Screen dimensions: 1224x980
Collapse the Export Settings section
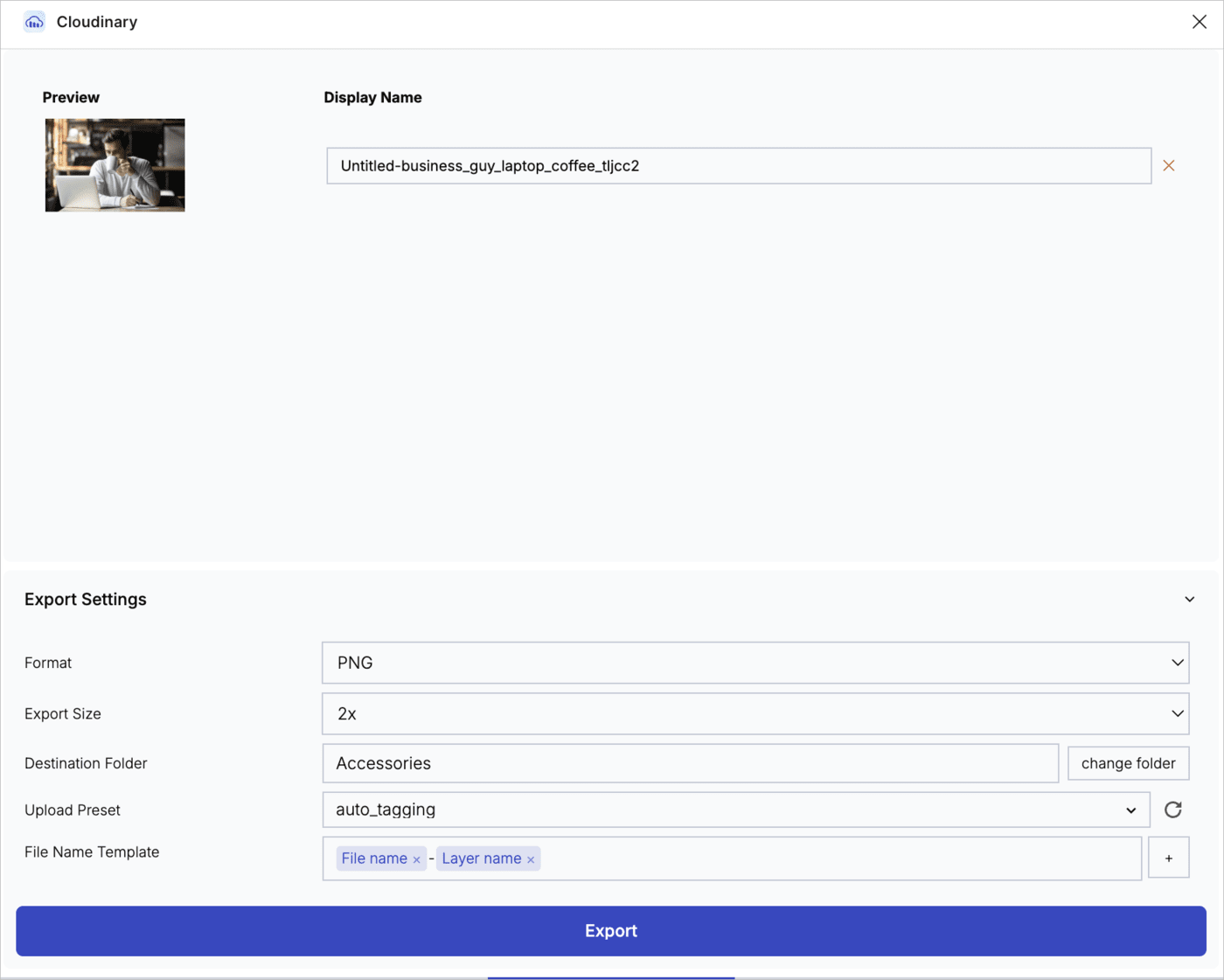coord(1189,599)
